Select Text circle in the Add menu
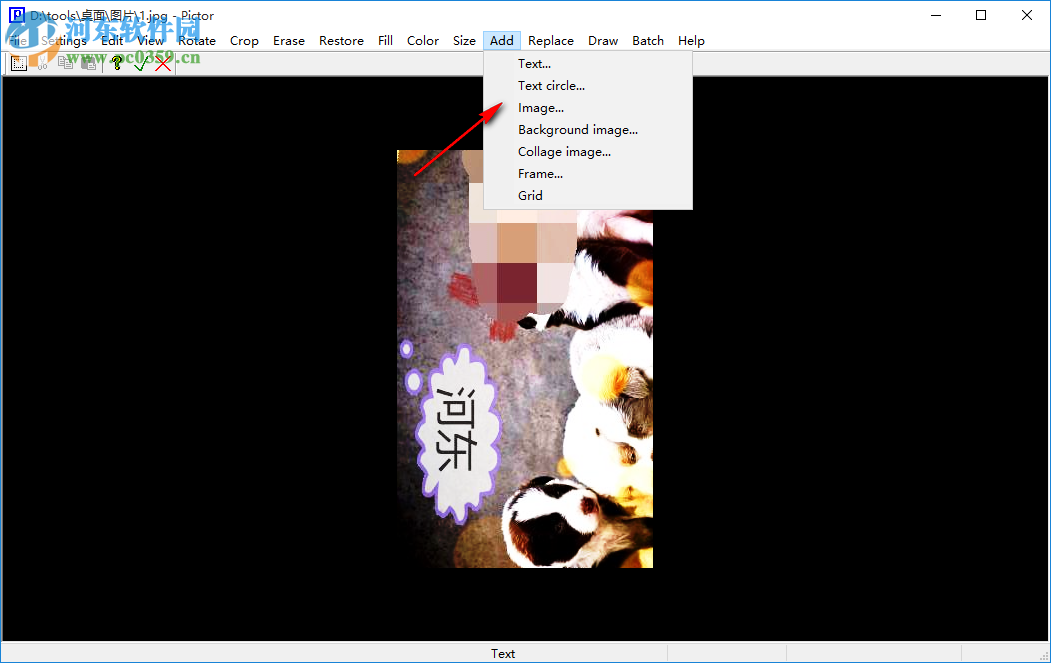Image resolution: width=1051 pixels, height=663 pixels. click(551, 85)
